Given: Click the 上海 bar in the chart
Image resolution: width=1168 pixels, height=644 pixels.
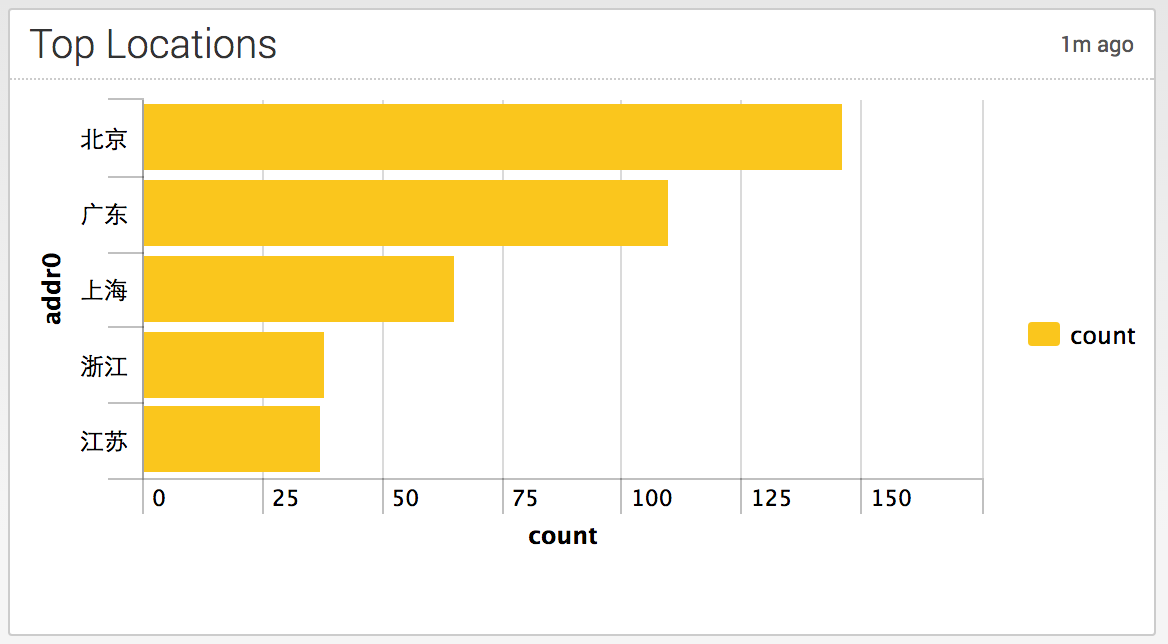Looking at the screenshot, I should point(298,289).
